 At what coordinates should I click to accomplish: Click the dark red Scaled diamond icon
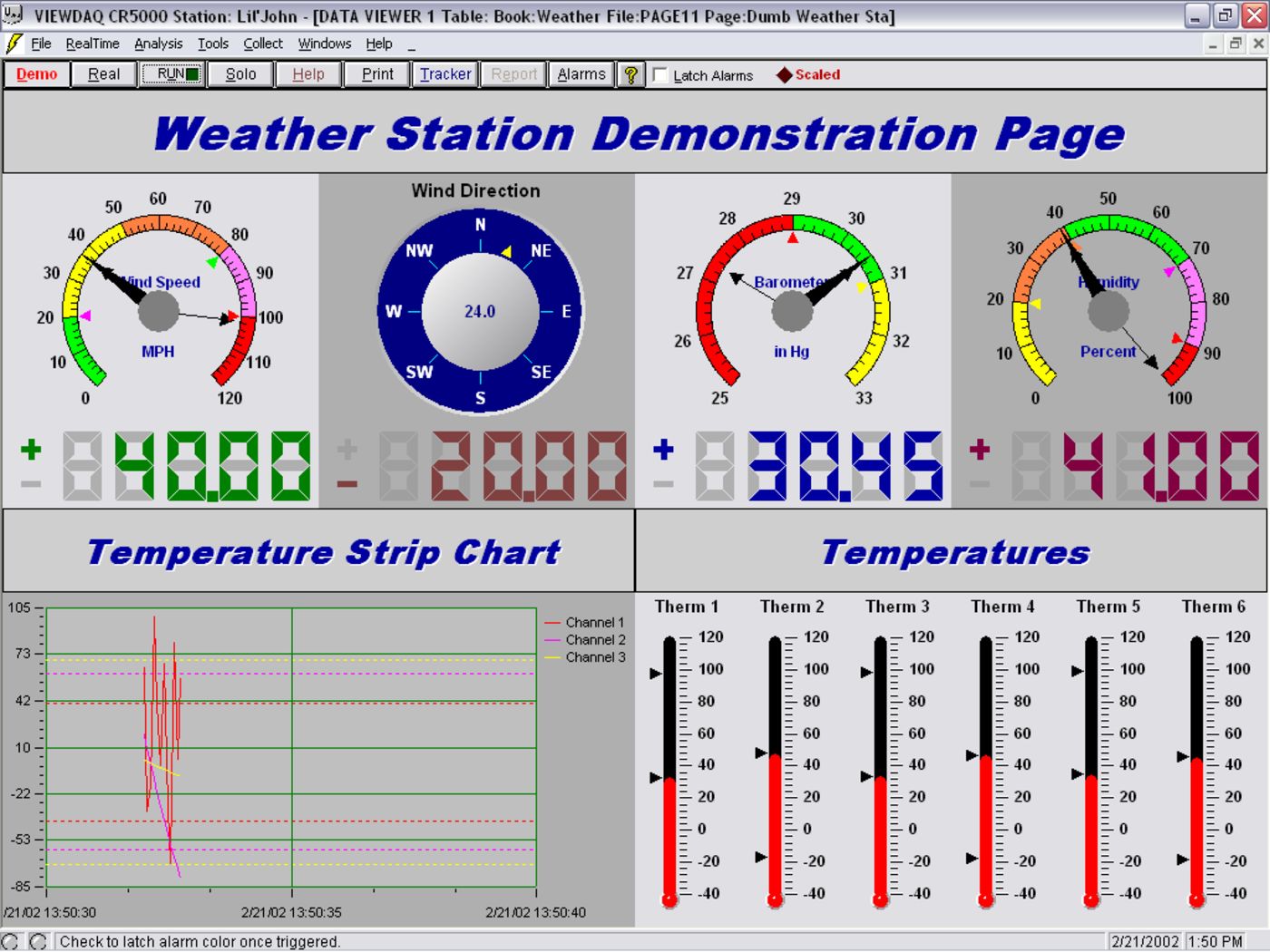(x=785, y=75)
